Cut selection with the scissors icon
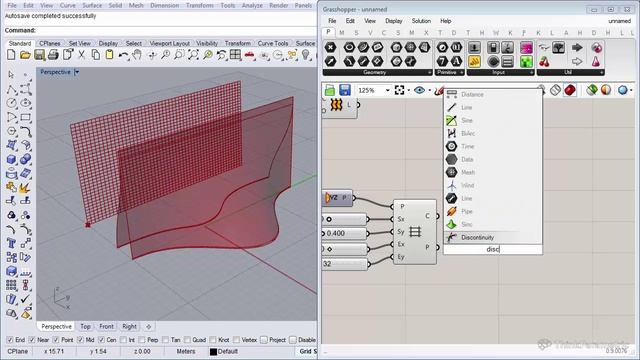The width and height of the screenshot is (640, 360). 81,54
